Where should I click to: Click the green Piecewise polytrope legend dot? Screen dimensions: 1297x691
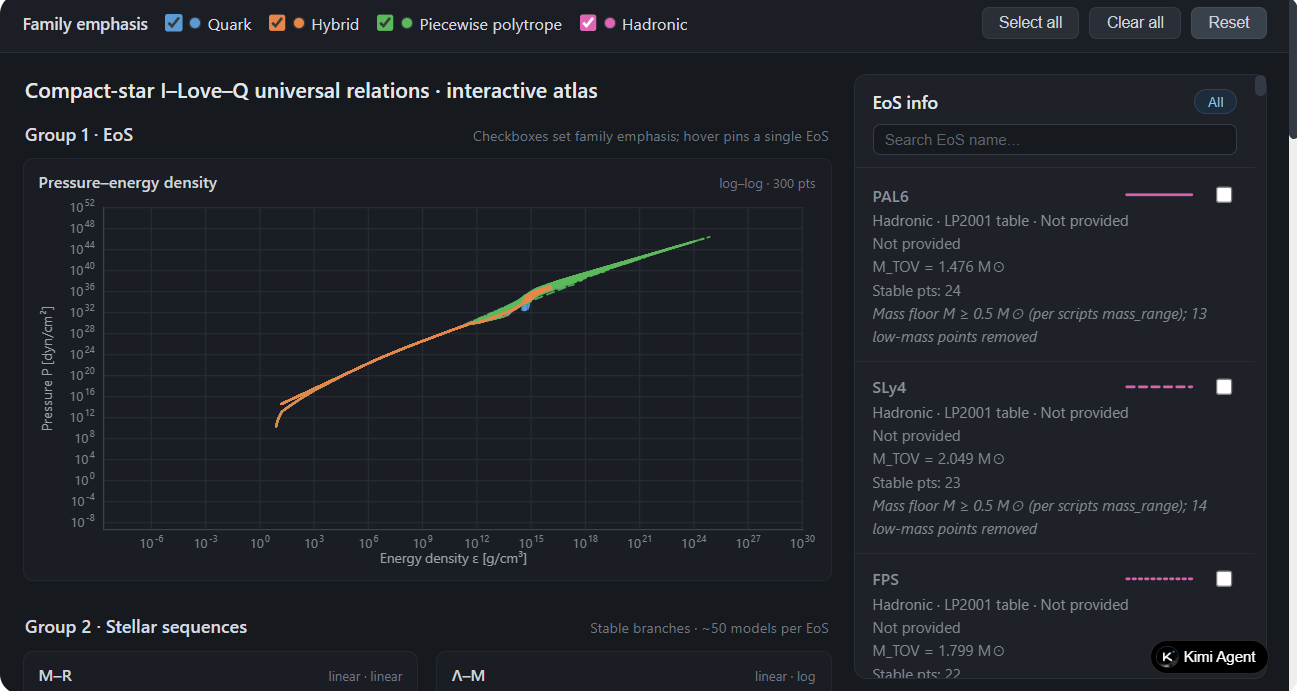pos(407,23)
